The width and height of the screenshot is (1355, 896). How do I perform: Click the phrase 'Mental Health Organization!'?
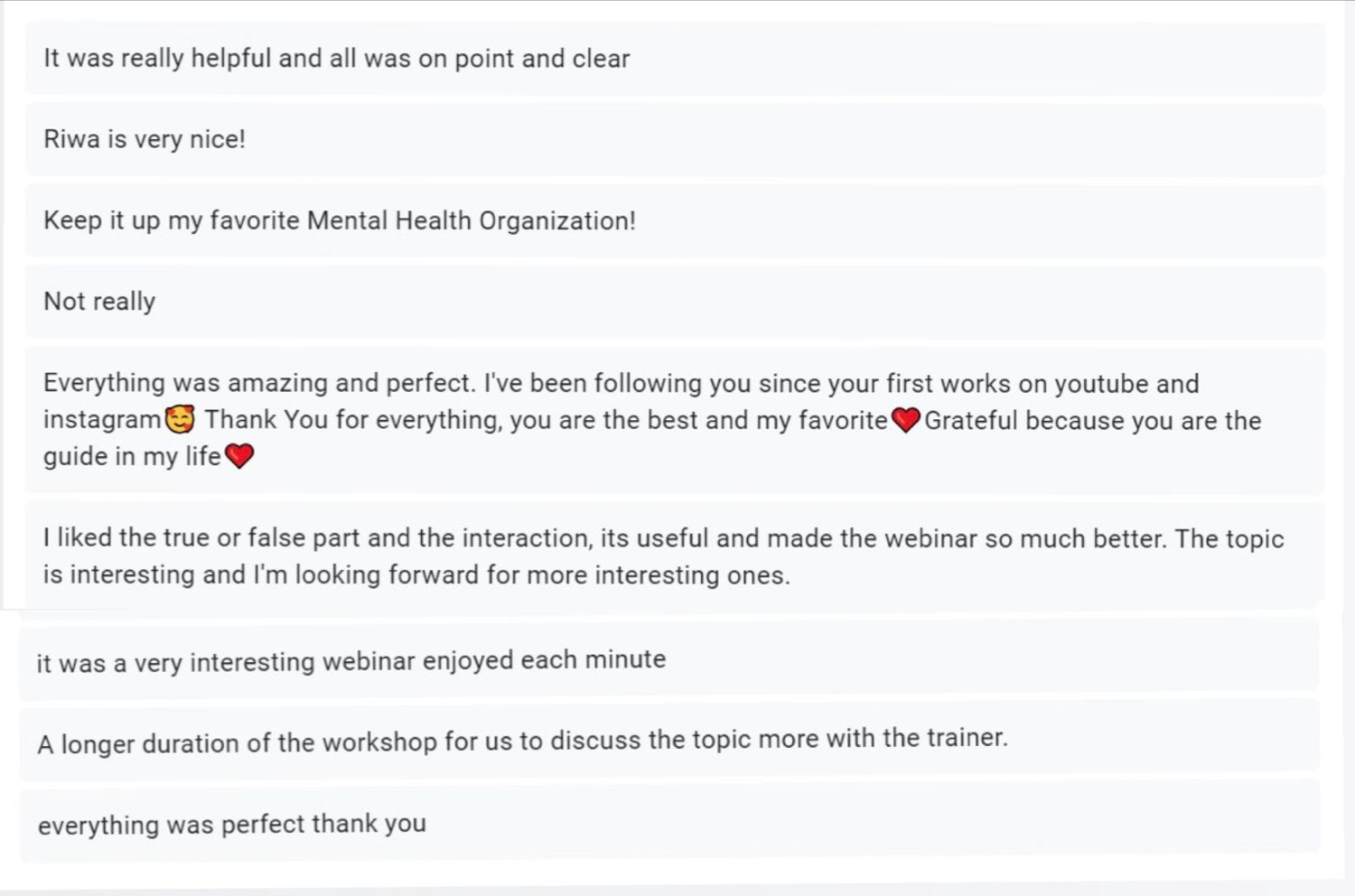pos(472,220)
